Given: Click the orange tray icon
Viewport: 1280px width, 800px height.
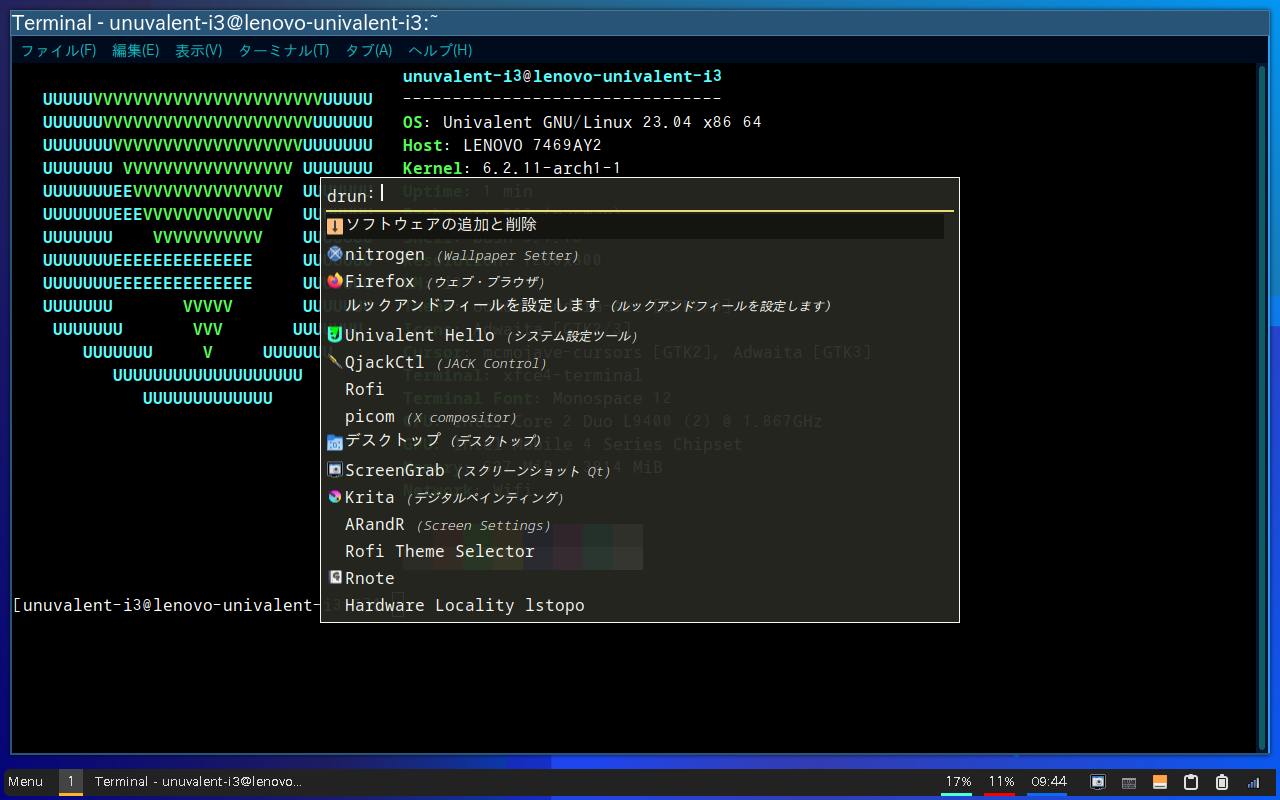Looking at the screenshot, I should [1160, 782].
